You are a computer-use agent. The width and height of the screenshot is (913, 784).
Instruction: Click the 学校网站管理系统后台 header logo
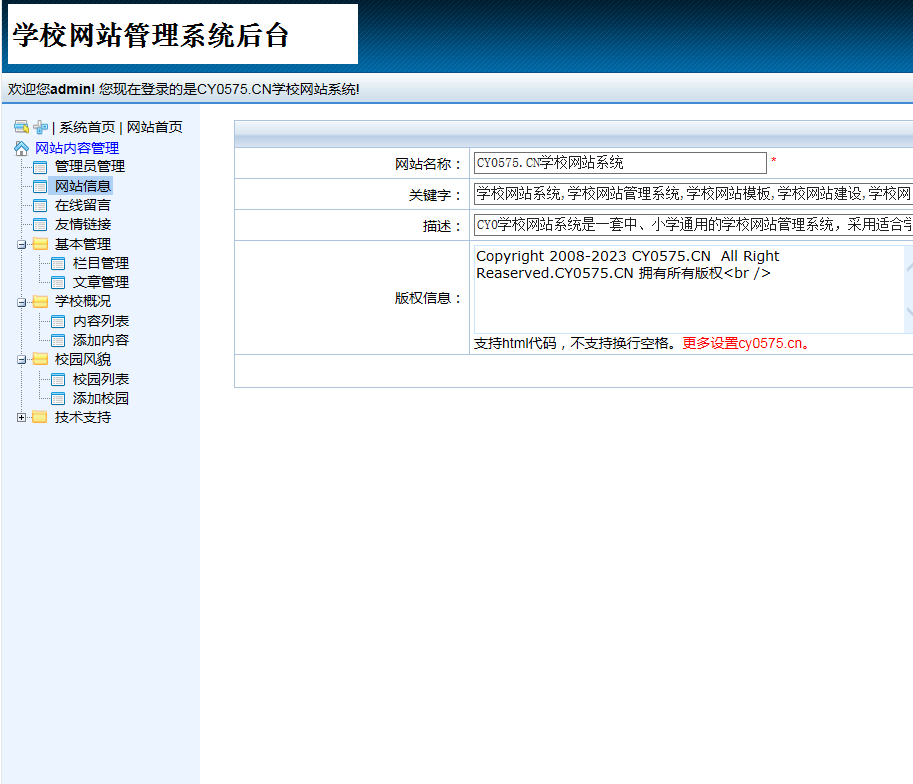click(x=183, y=34)
